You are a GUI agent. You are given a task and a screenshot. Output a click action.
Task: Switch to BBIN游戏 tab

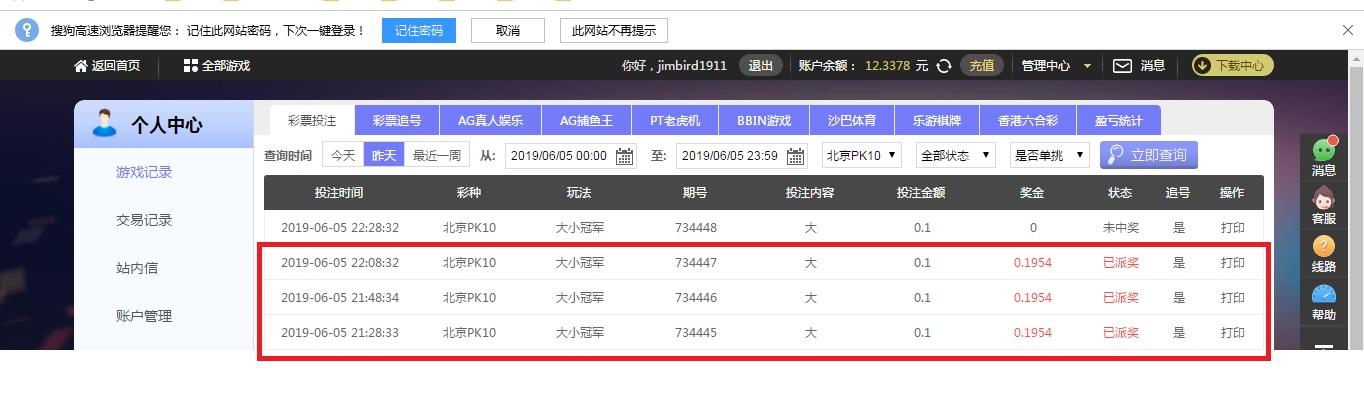764,120
